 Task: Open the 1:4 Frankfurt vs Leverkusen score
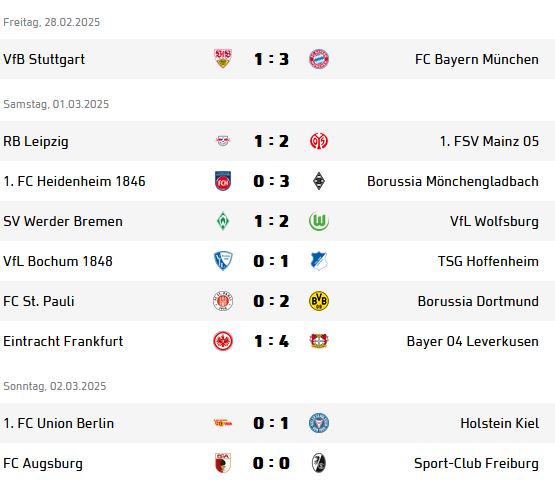[271, 341]
